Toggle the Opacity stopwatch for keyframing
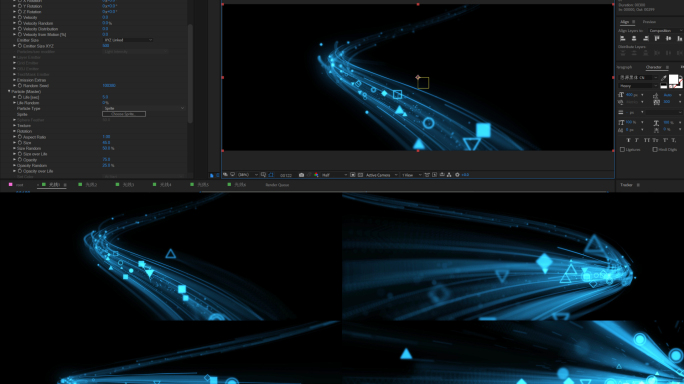684x384 pixels. (x=20, y=160)
